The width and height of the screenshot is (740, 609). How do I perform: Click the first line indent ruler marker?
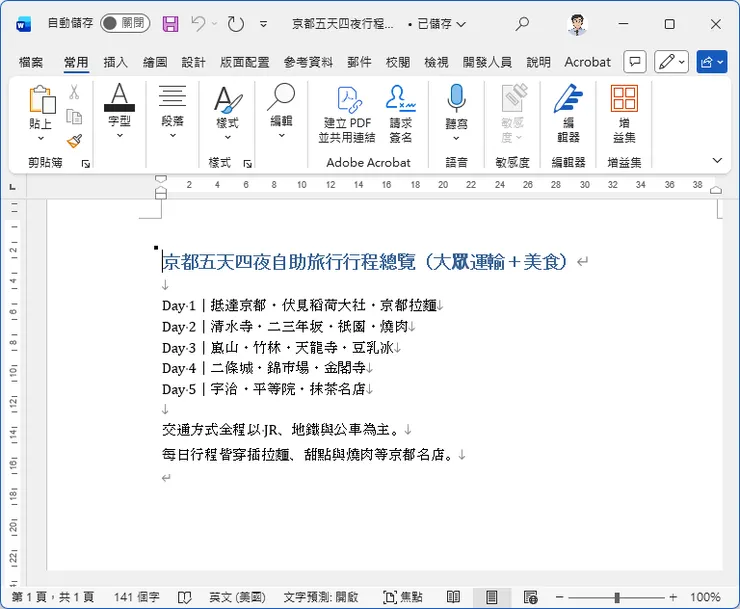pyautogui.click(x=161, y=179)
